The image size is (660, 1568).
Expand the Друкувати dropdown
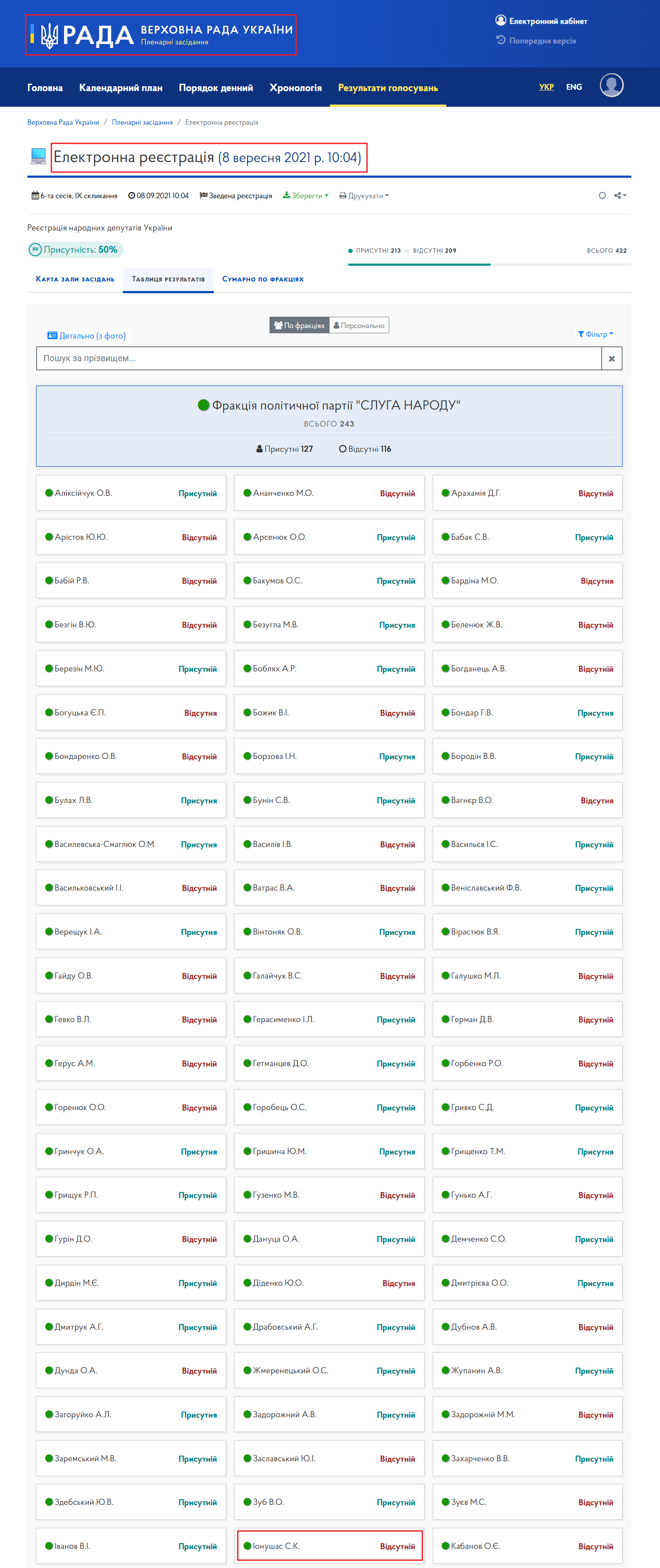pos(364,196)
